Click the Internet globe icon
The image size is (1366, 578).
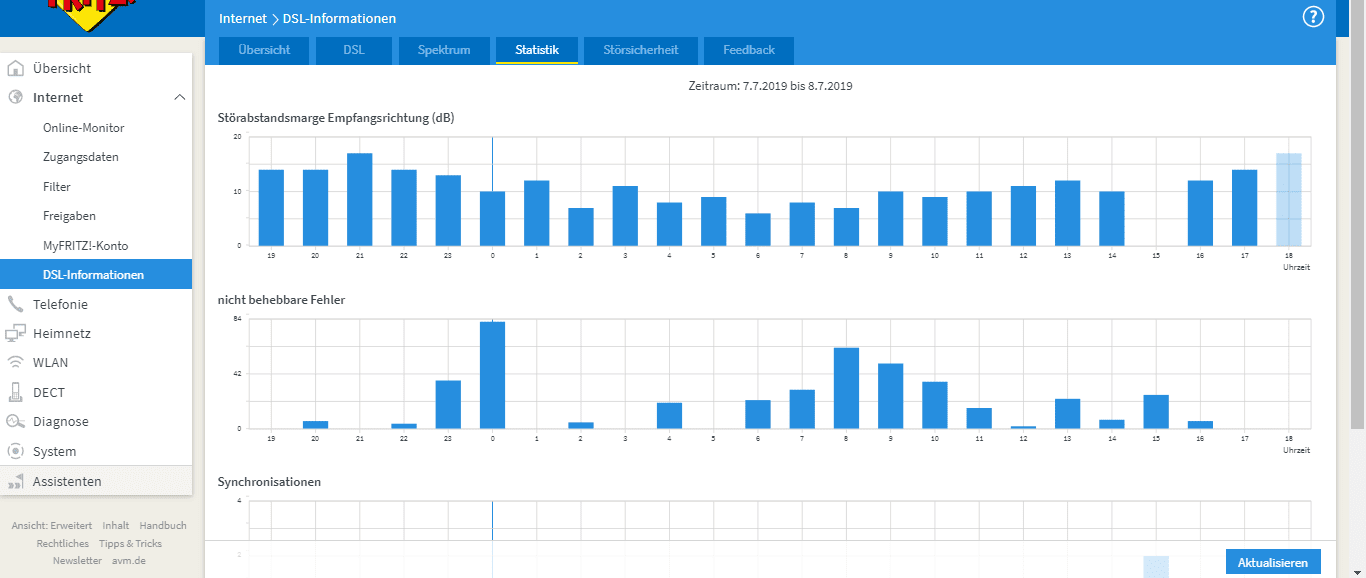click(x=15, y=97)
